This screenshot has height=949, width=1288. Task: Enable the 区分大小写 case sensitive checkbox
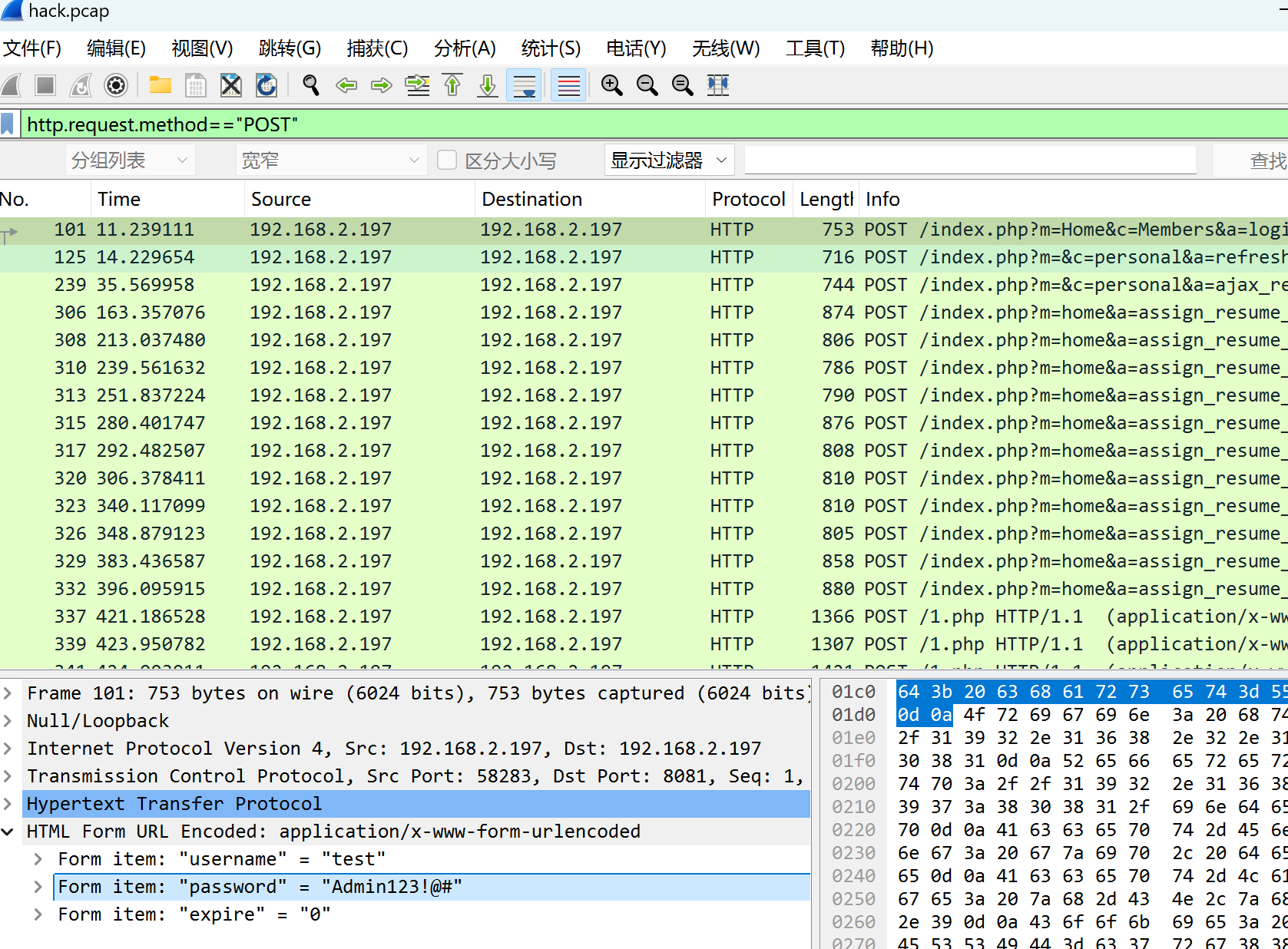coord(447,160)
